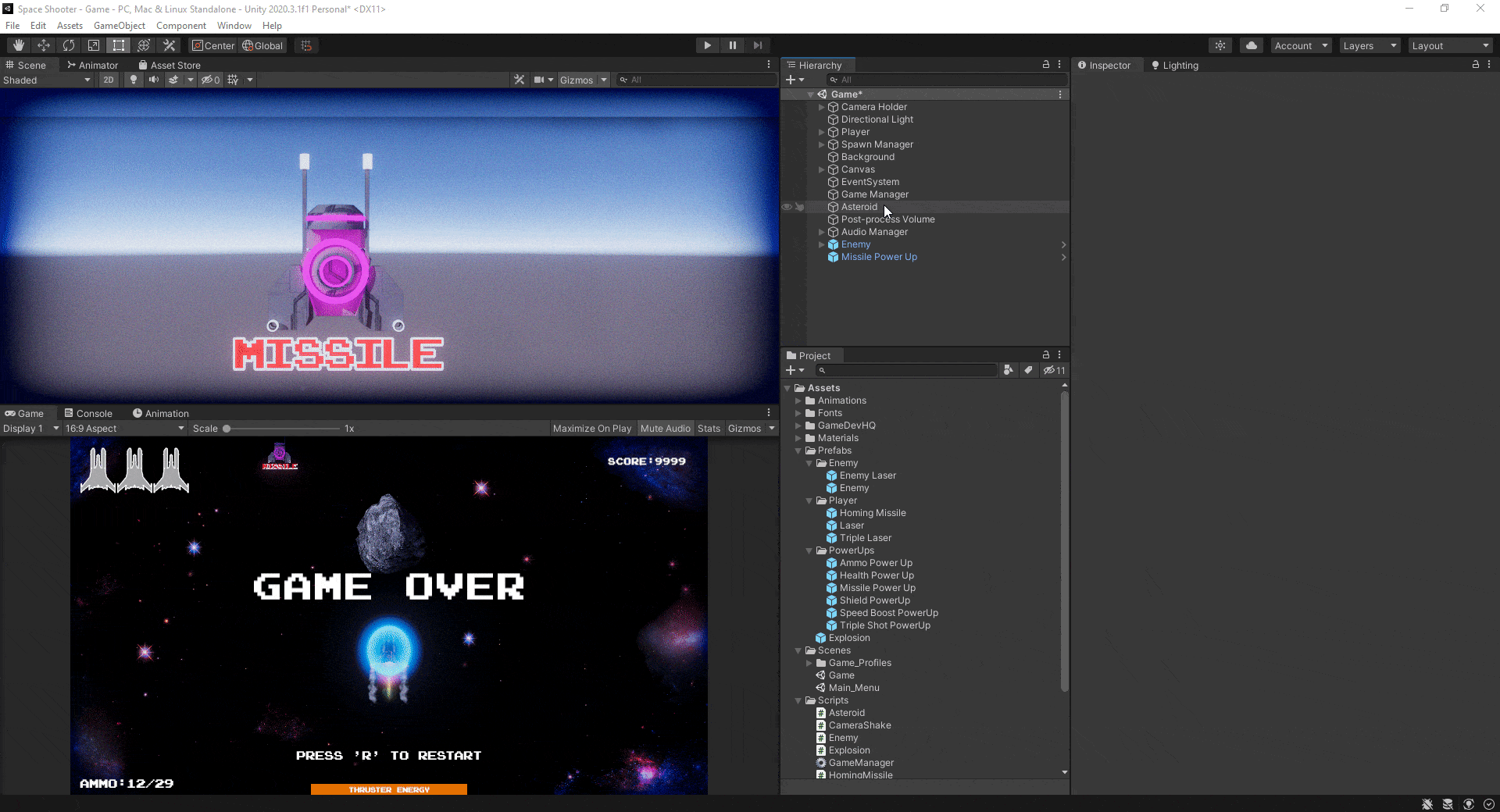Switch to the Animator tab
Screen dimensions: 1500x812
click(92, 65)
